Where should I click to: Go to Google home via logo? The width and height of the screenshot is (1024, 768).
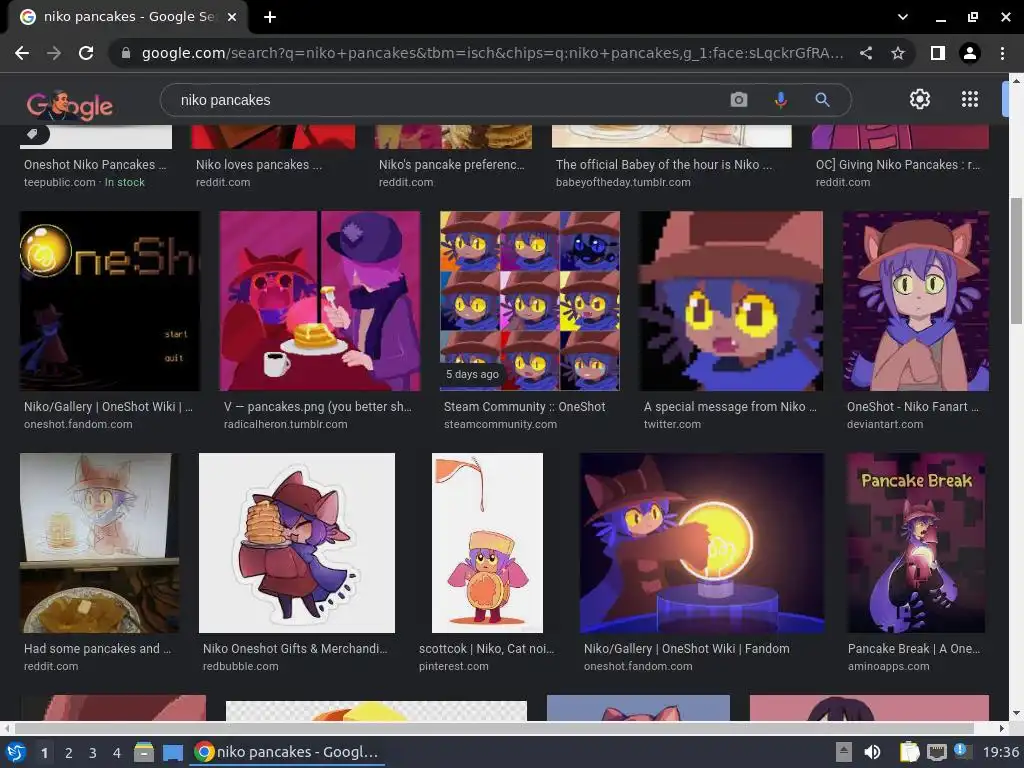point(70,104)
